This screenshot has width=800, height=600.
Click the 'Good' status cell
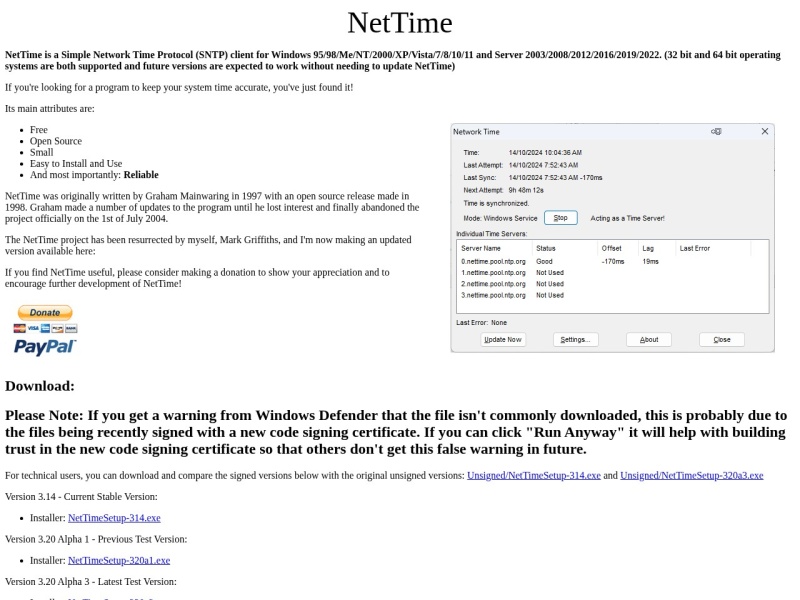point(544,261)
